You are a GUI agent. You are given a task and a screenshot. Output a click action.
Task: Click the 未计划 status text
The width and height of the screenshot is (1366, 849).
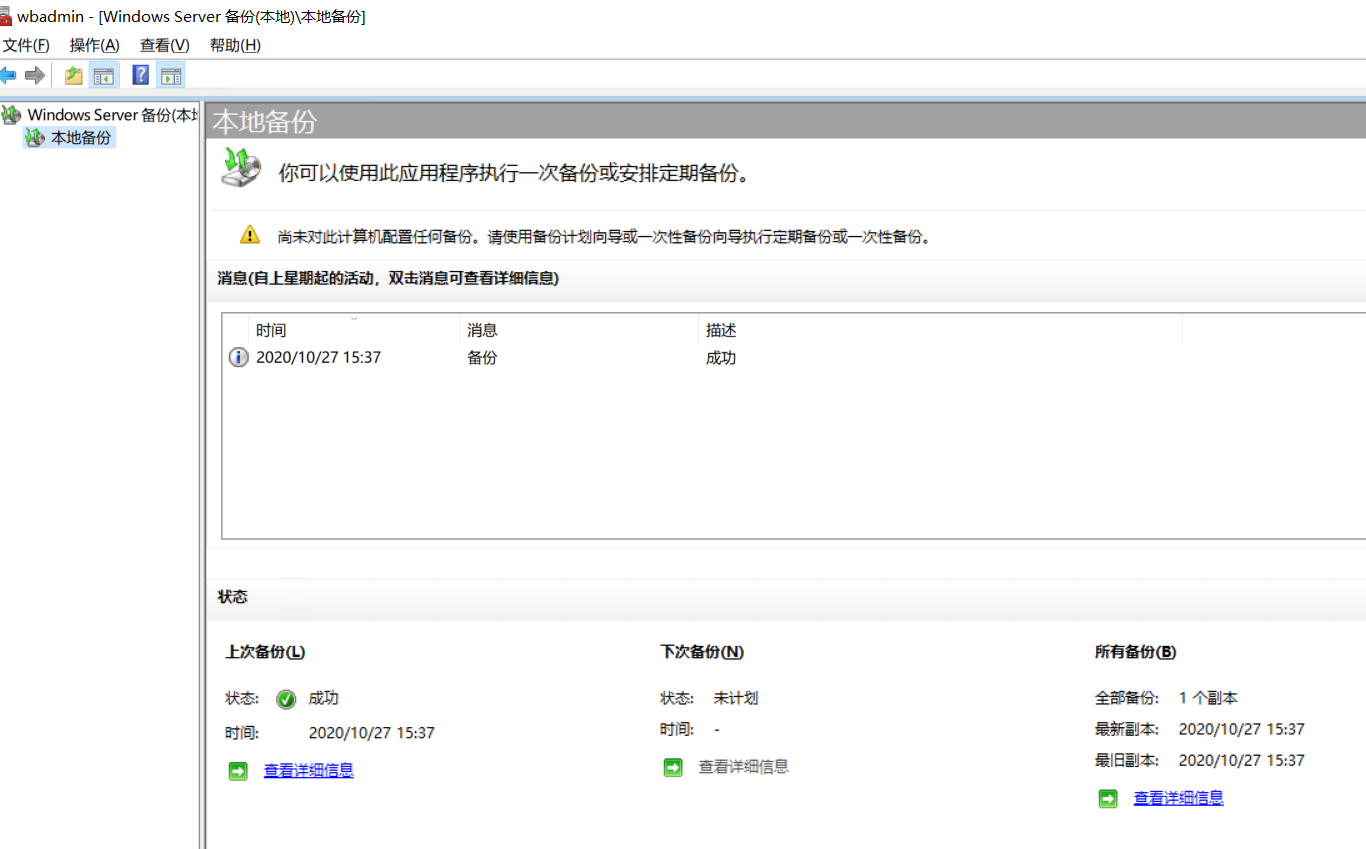tap(736, 698)
